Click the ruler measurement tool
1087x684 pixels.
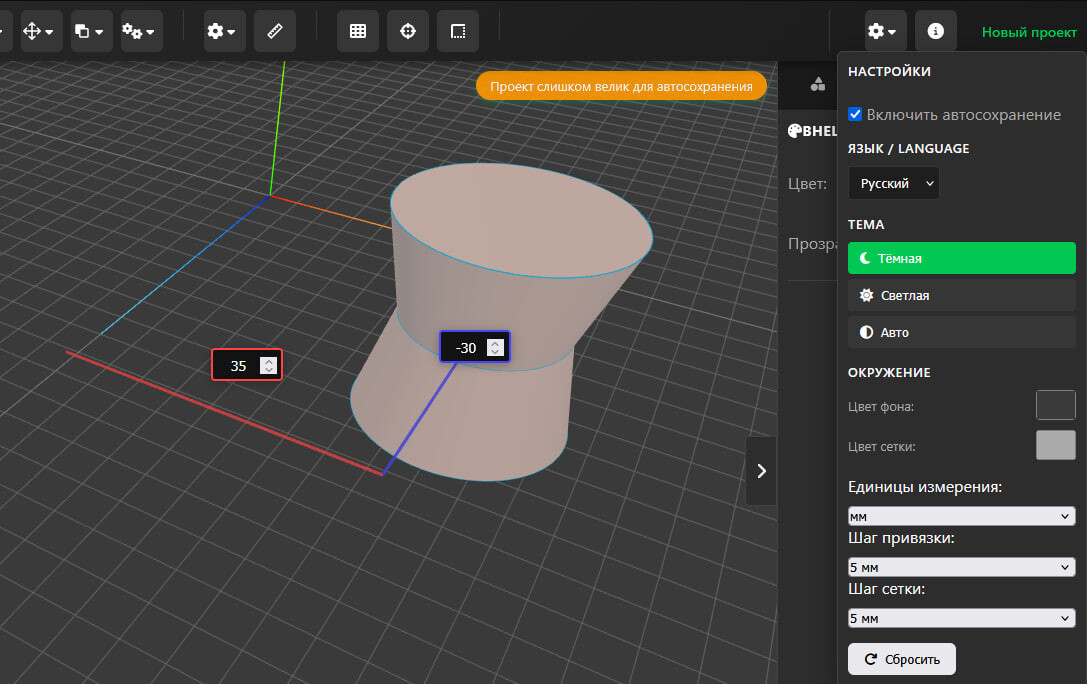click(x=275, y=31)
